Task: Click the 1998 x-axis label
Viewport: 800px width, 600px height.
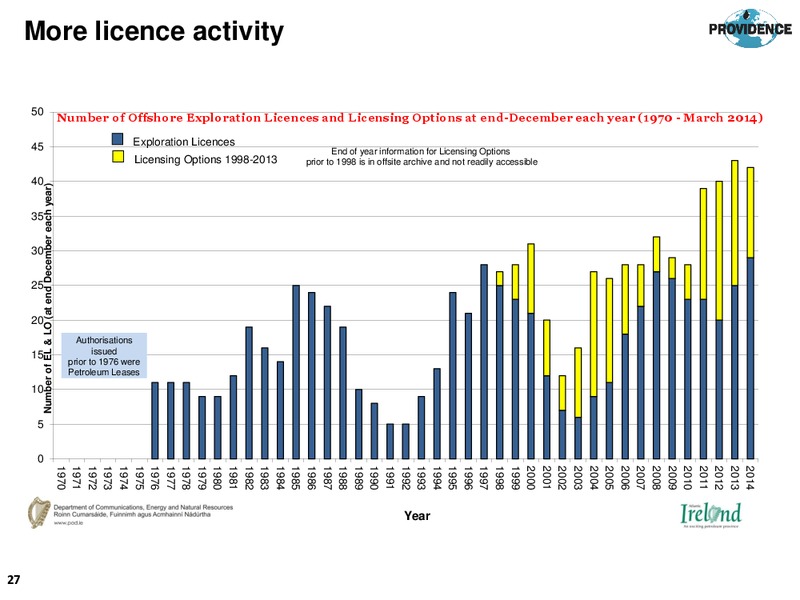Action: [499, 478]
